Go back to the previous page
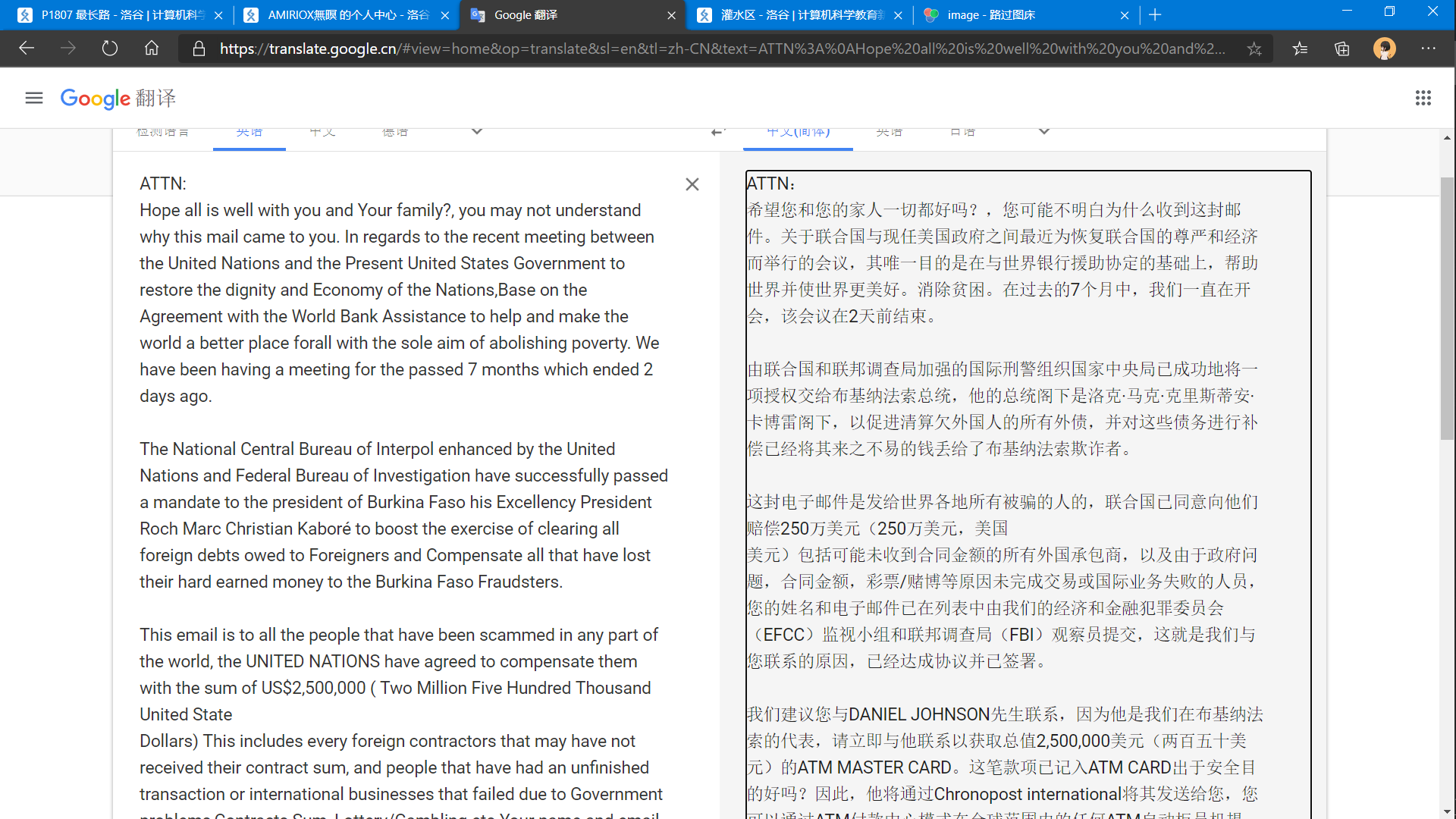This screenshot has width=1456, height=819. click(27, 49)
